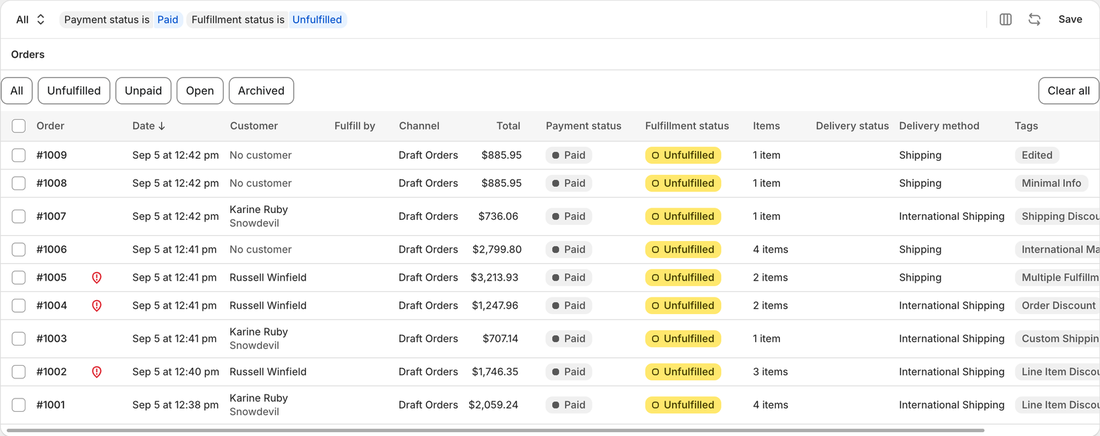The image size is (1100, 436).
Task: Click the Multiple Fulfillm tag on #1005
Action: (x=1057, y=277)
